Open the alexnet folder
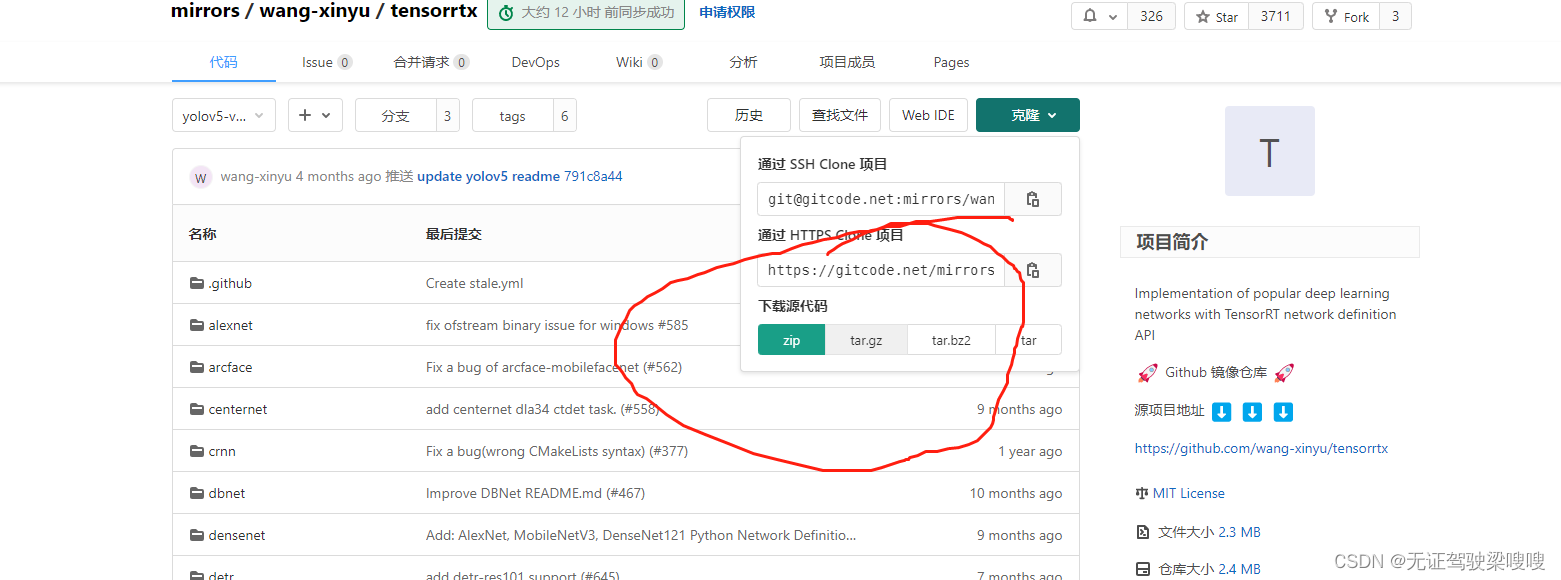 231,325
